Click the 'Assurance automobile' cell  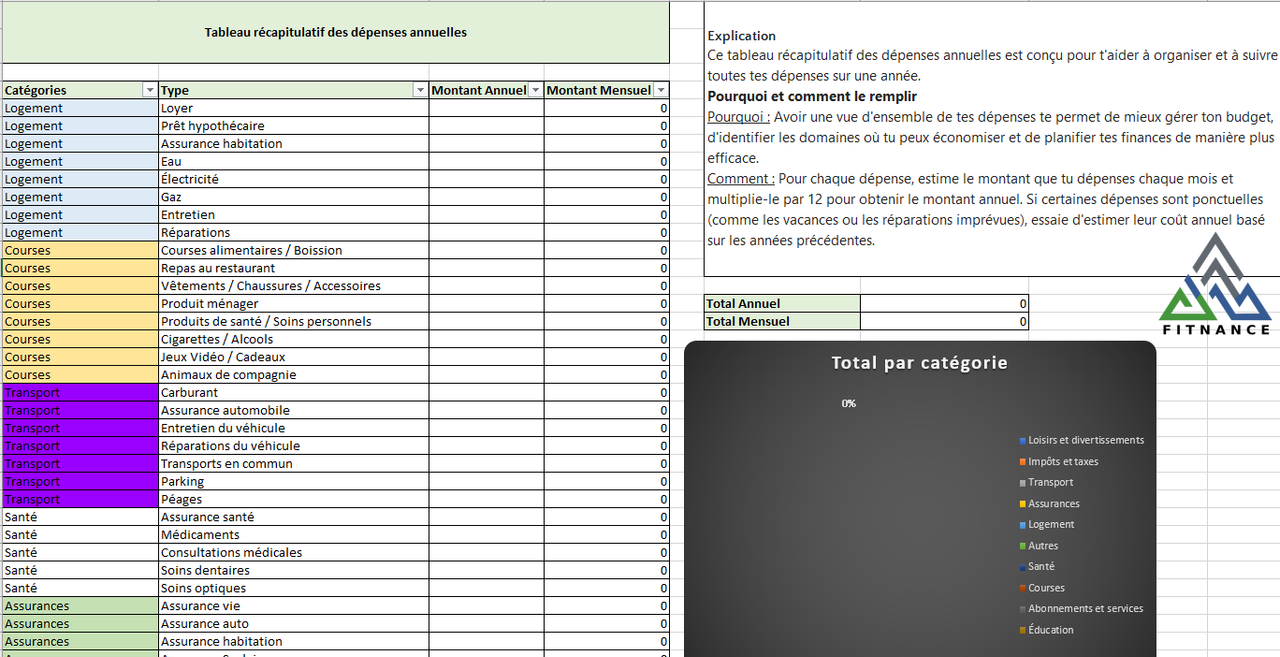(294, 410)
